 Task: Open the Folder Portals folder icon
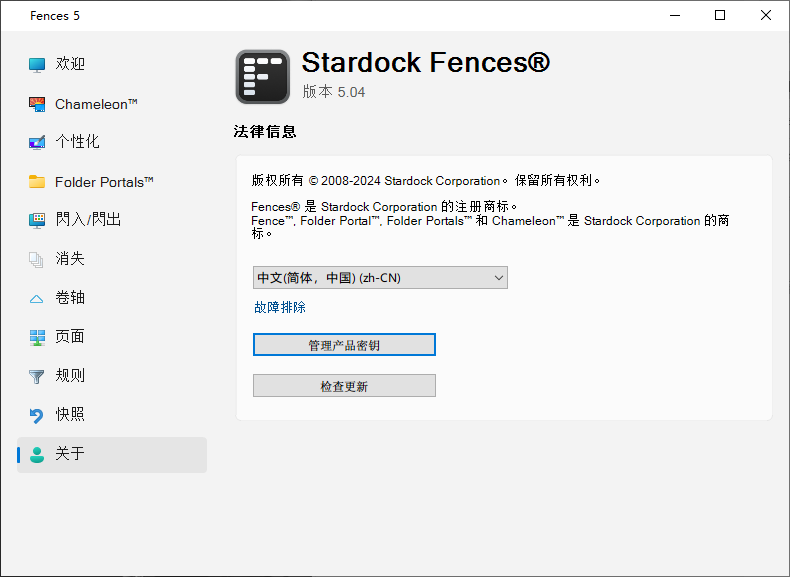pyautogui.click(x=37, y=182)
